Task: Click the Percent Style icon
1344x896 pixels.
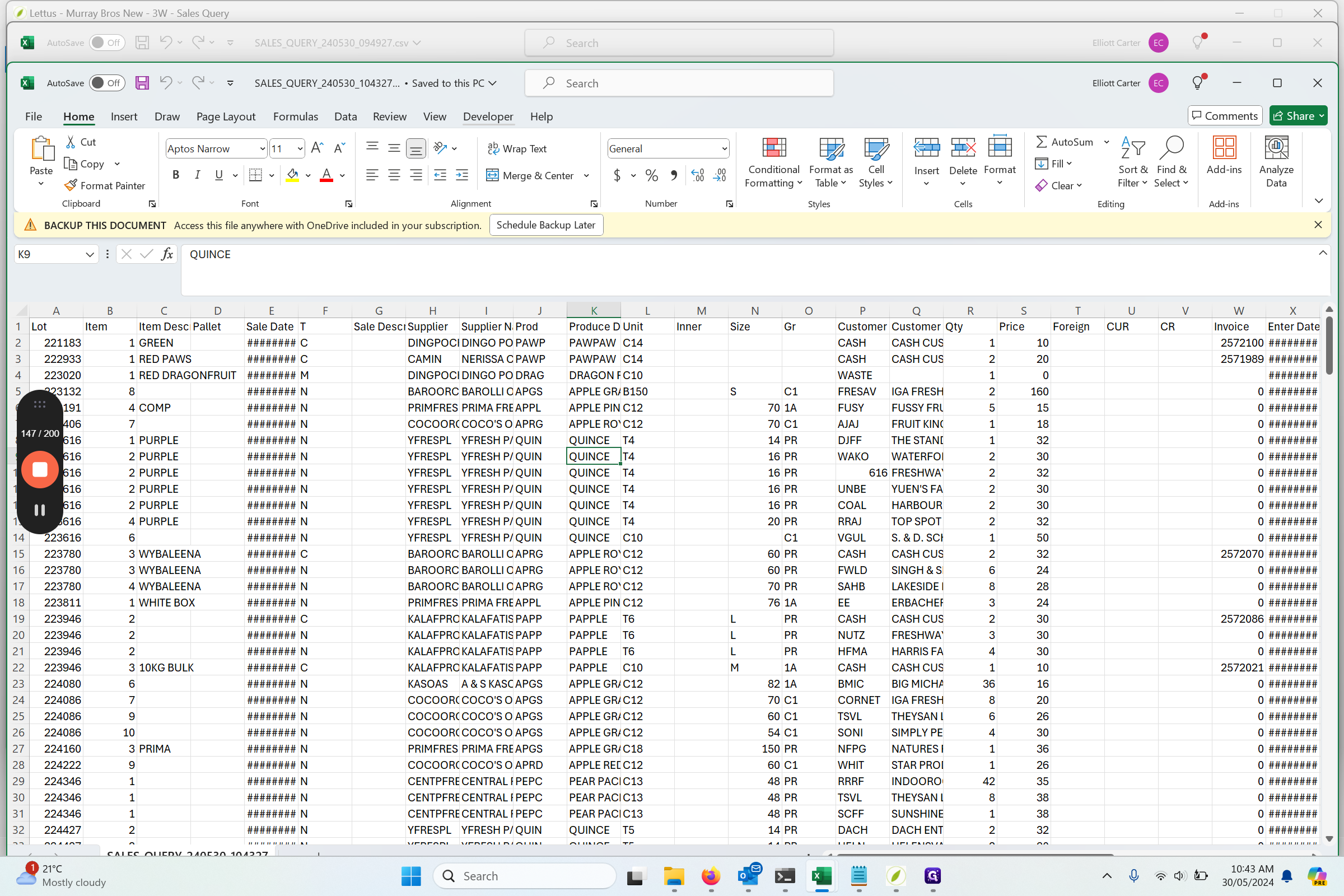Action: (651, 175)
